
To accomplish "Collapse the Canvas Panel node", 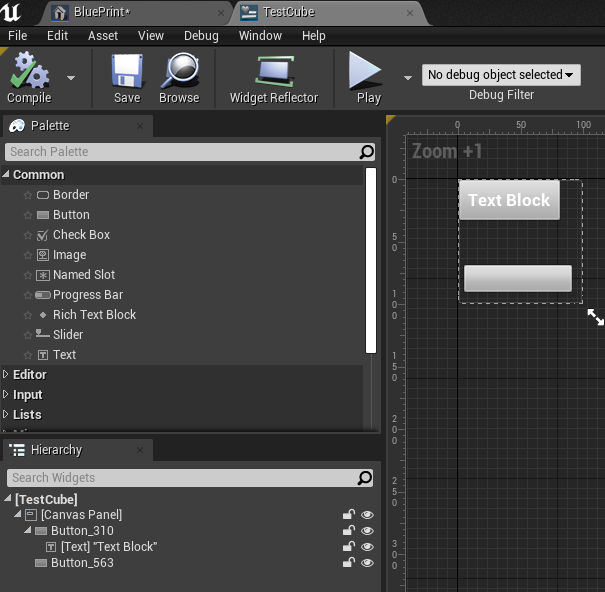I will pyautogui.click(x=18, y=514).
